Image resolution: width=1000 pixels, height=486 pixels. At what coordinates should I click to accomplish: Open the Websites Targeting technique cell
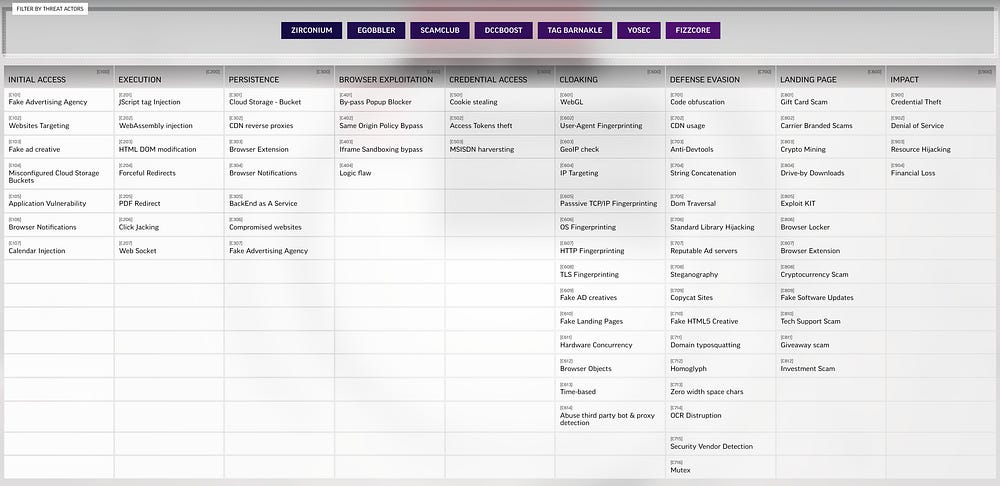click(59, 123)
